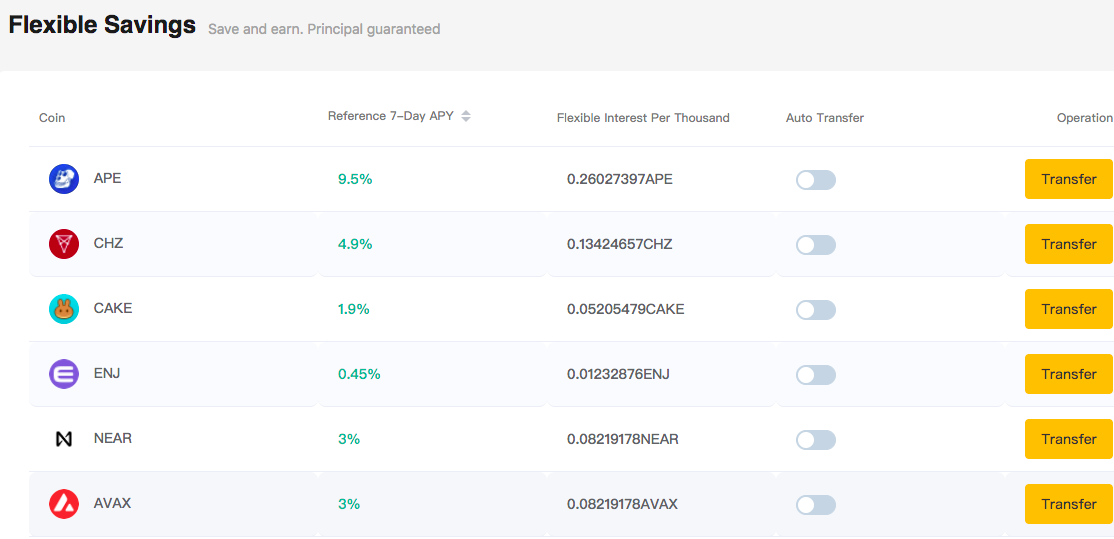Click the ENJ row Transfer button

click(1069, 374)
